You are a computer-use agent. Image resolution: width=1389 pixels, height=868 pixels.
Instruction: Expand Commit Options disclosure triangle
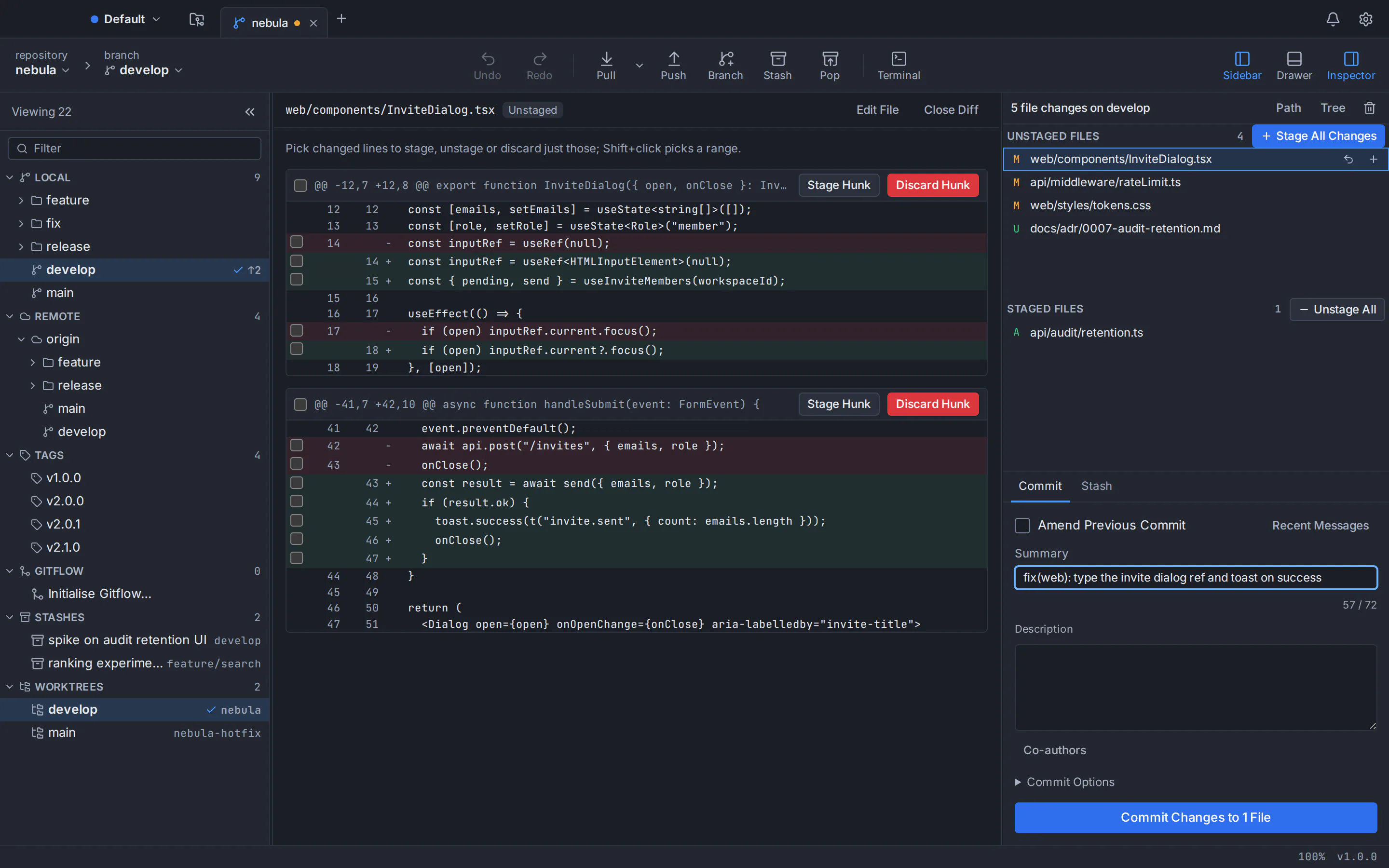click(x=1018, y=782)
